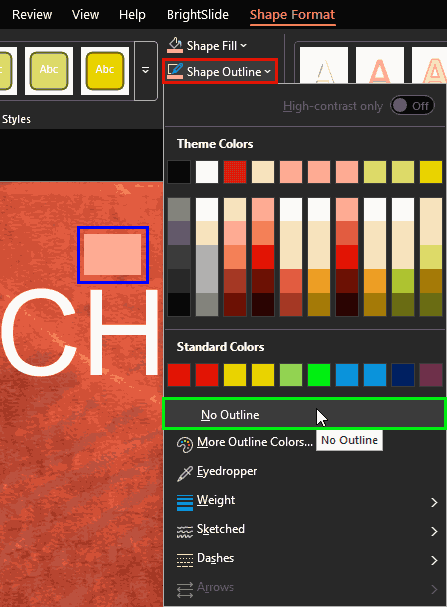This screenshot has width=447, height=607.
Task: Open the View ribbon tab
Action: 85,15
